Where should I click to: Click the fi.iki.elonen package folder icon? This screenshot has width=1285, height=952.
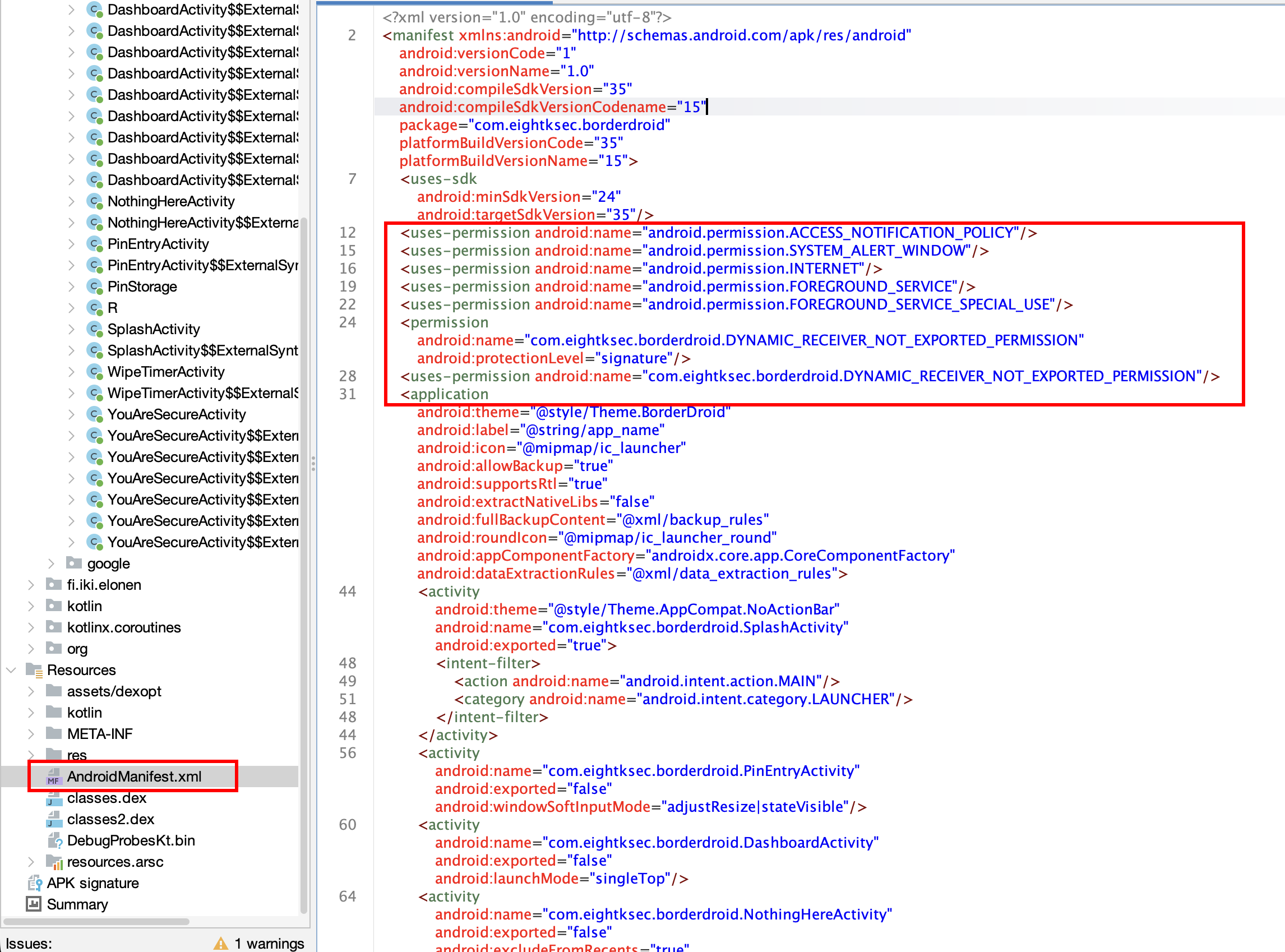pyautogui.click(x=54, y=584)
